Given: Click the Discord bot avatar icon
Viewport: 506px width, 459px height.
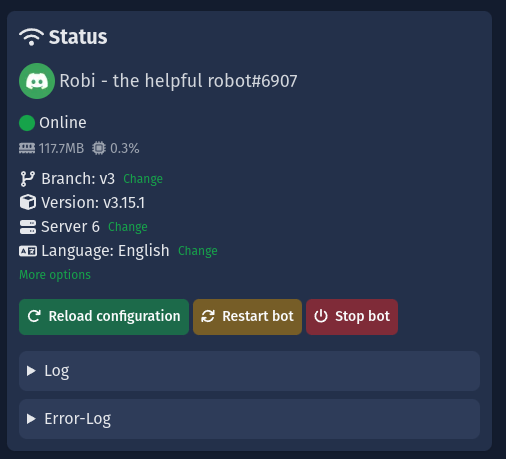Looking at the screenshot, I should tap(37, 81).
